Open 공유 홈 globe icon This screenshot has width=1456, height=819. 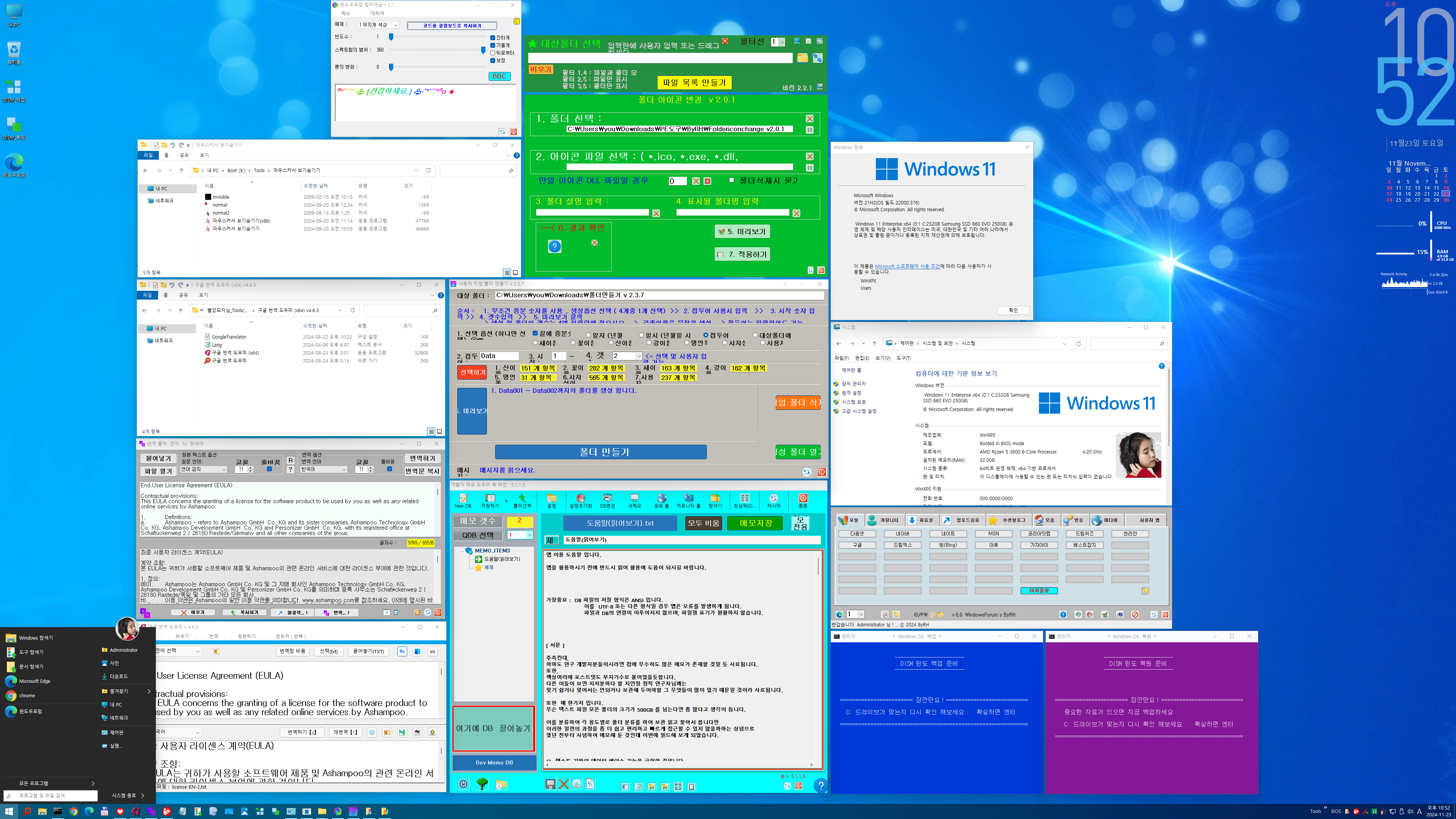coord(661,500)
